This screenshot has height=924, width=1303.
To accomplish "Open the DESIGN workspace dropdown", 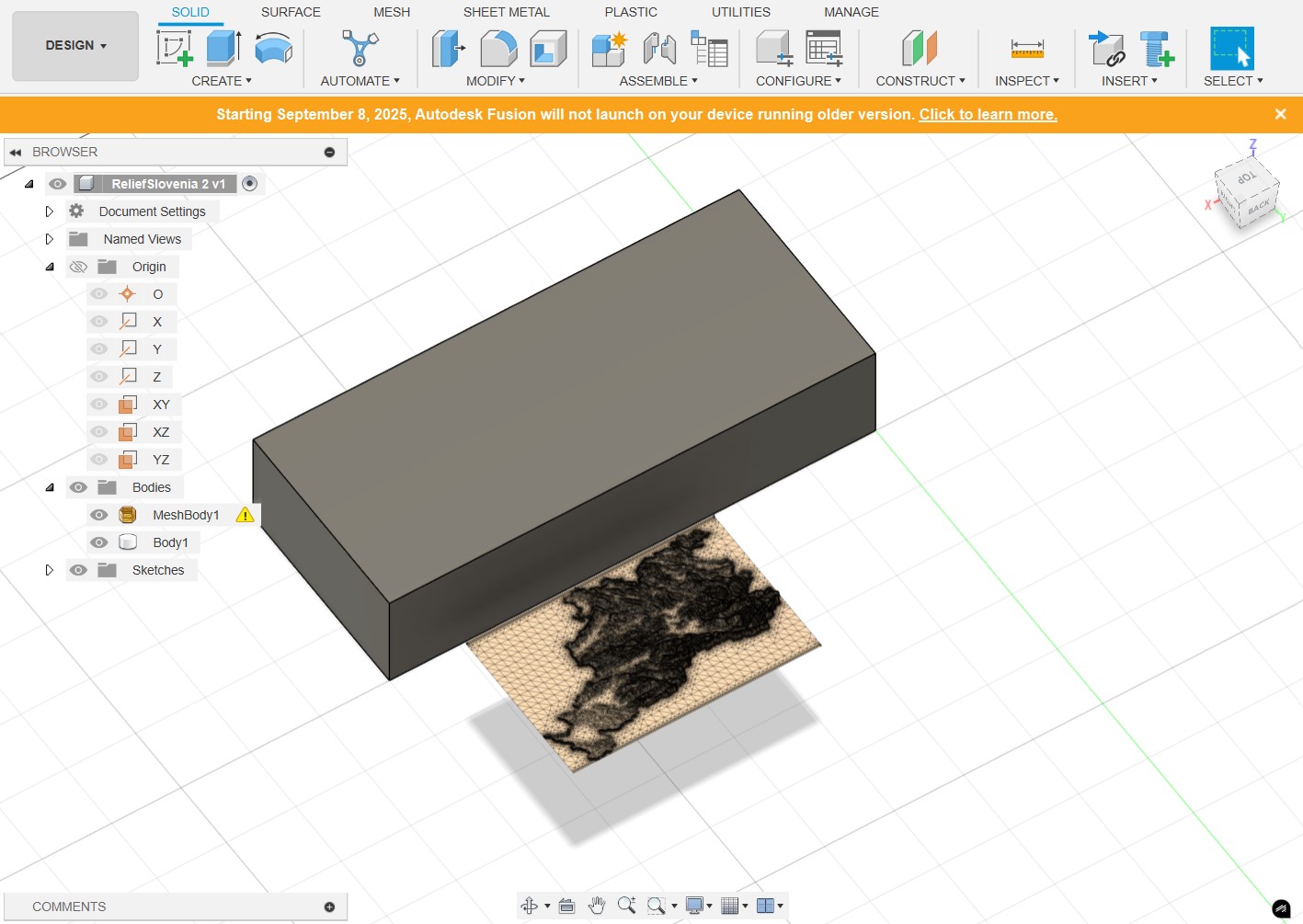I will point(75,45).
